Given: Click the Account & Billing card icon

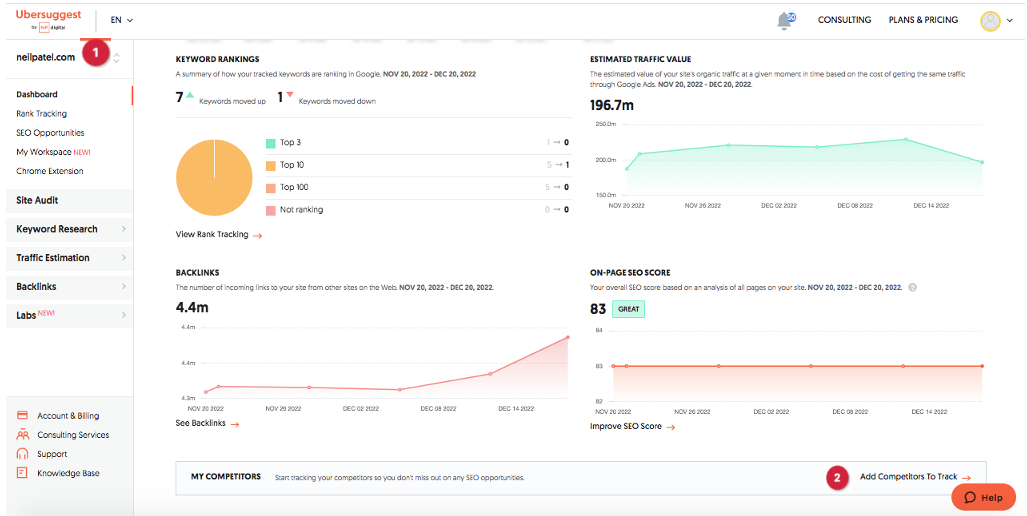Looking at the screenshot, I should (x=22, y=415).
